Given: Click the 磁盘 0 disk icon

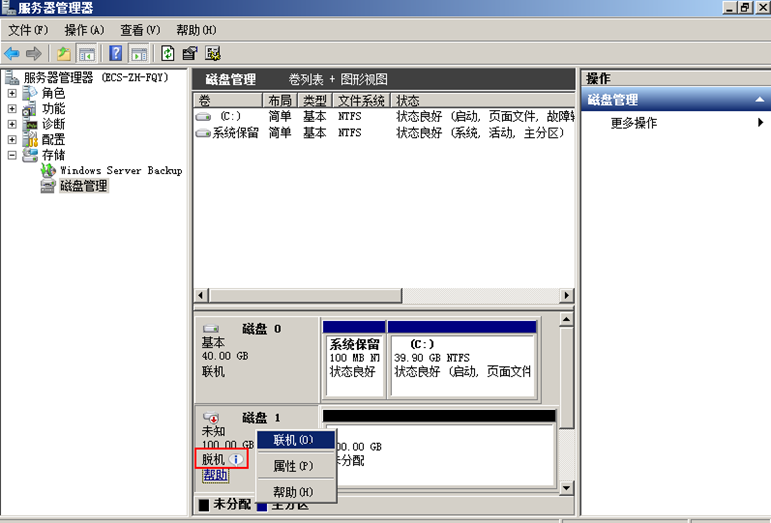Looking at the screenshot, I should coord(211,328).
